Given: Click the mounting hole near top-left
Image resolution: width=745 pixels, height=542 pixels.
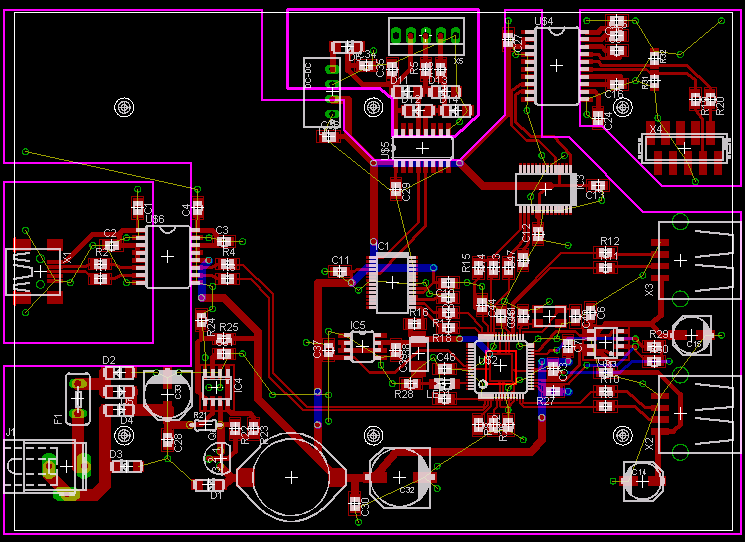Looking at the screenshot, I should [x=124, y=107].
